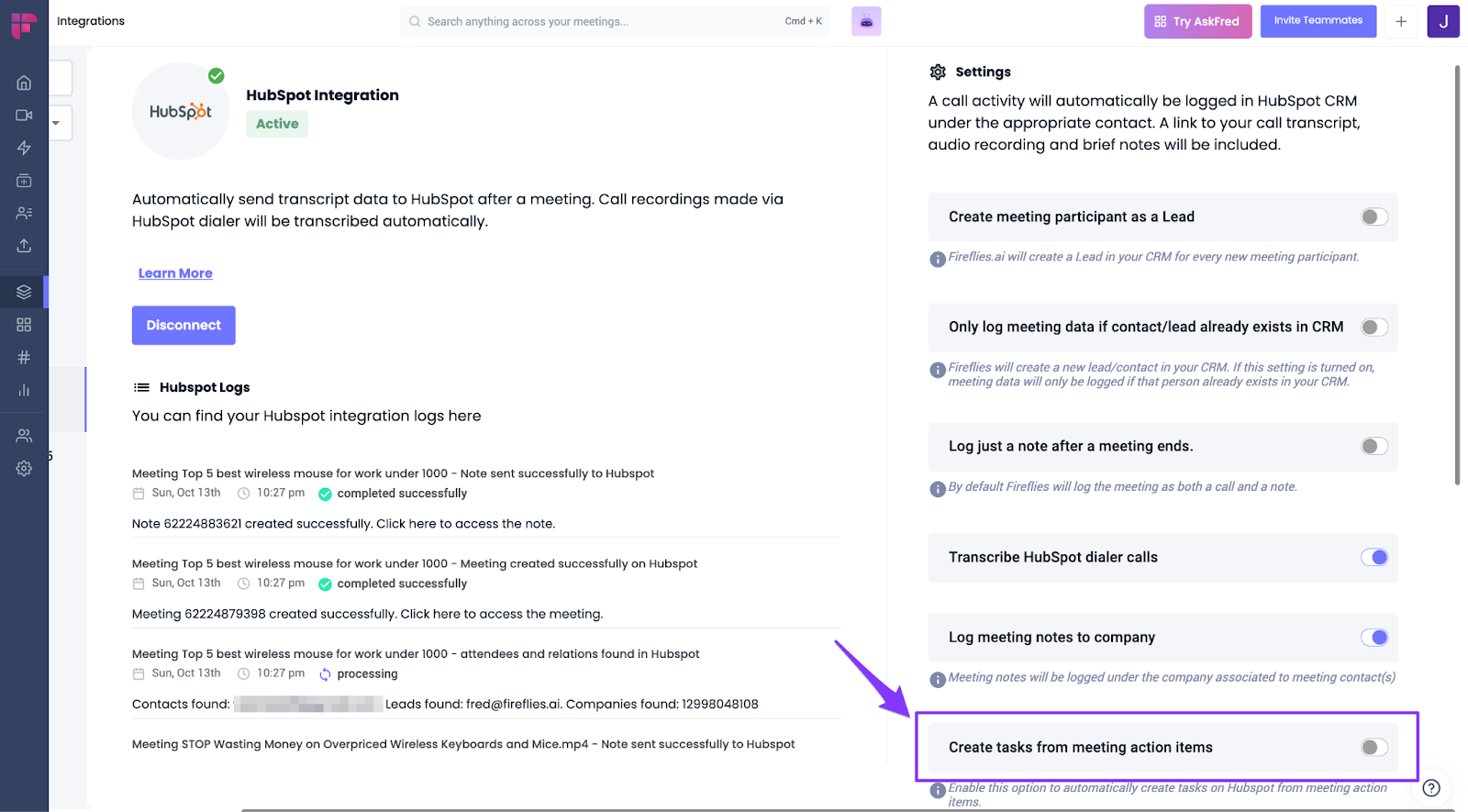
Task: Open the Apps grid sidebar icon
Action: tap(24, 325)
